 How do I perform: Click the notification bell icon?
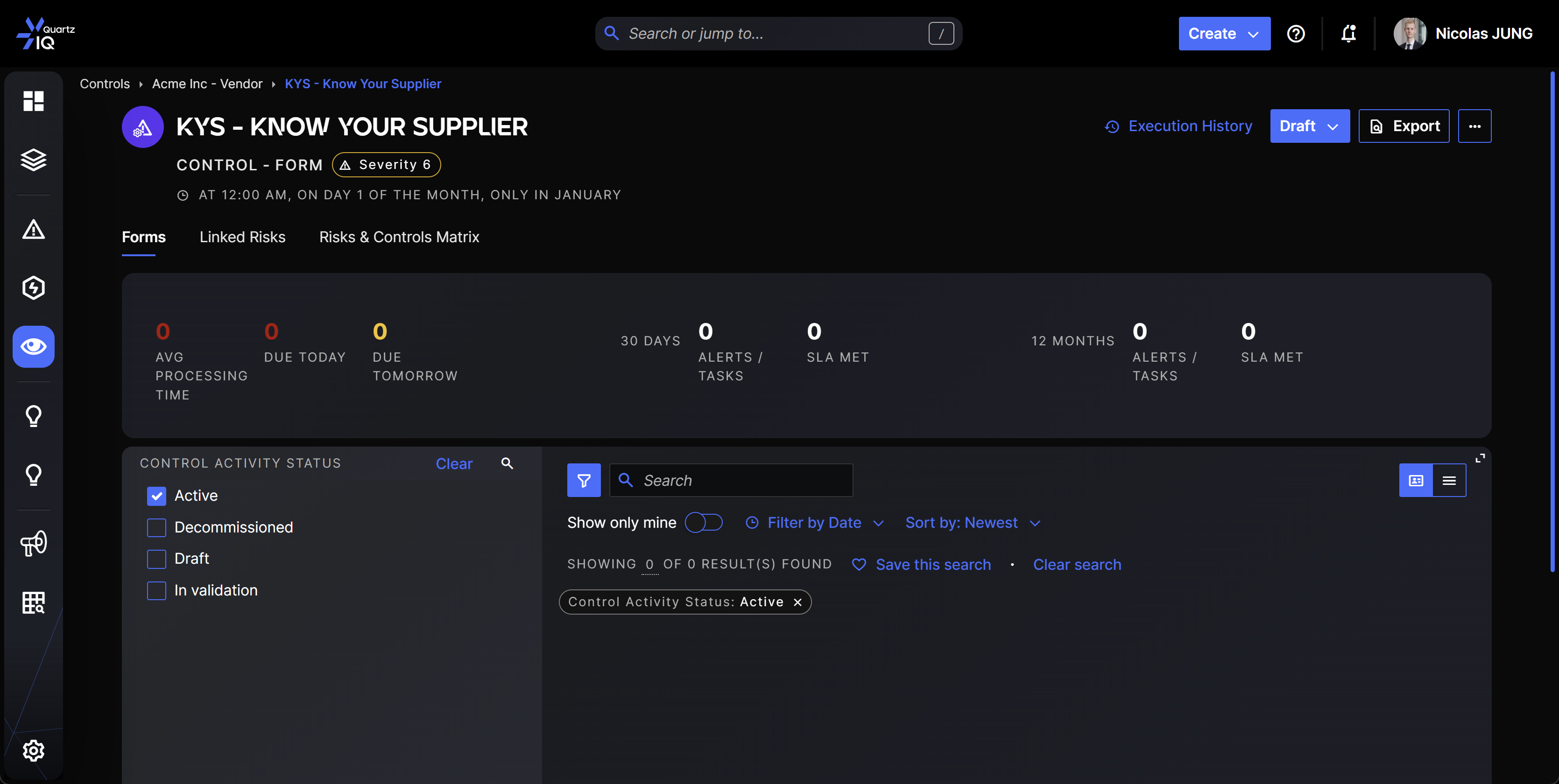[1348, 33]
